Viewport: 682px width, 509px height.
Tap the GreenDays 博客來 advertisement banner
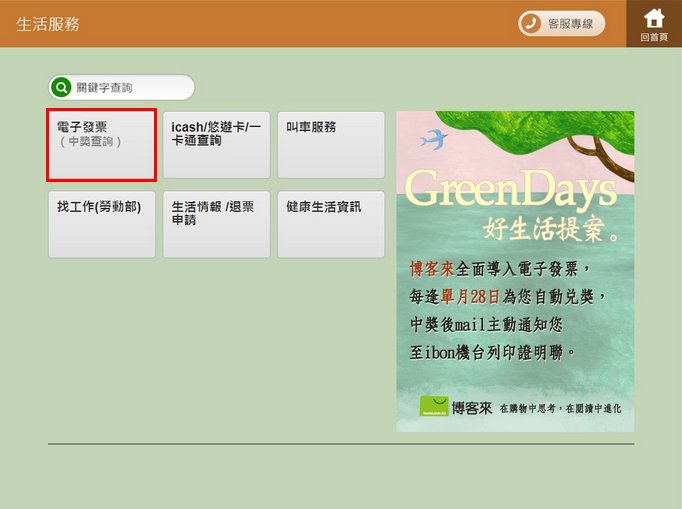point(515,271)
